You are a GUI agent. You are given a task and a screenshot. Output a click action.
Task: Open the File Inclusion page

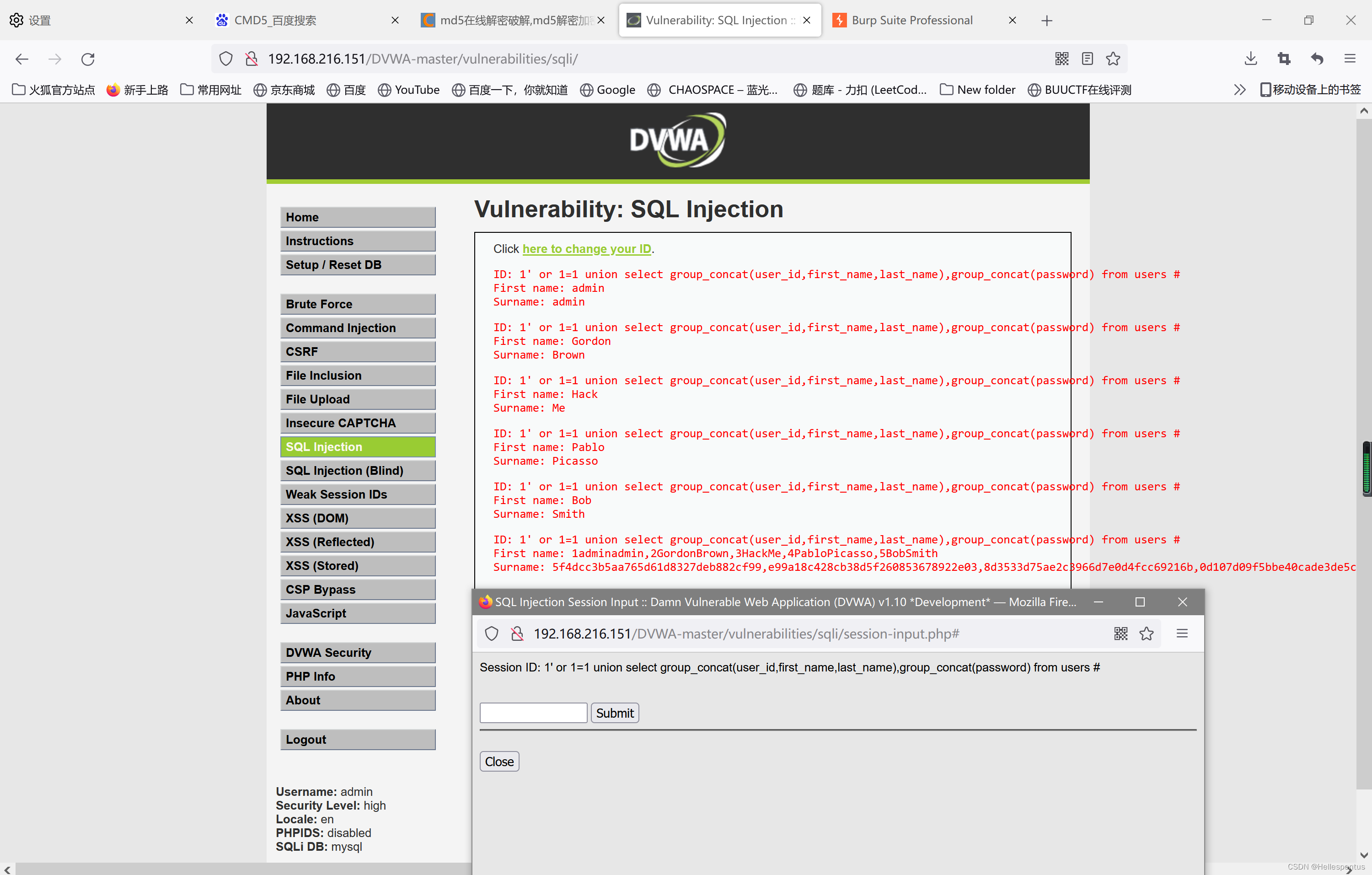click(358, 376)
